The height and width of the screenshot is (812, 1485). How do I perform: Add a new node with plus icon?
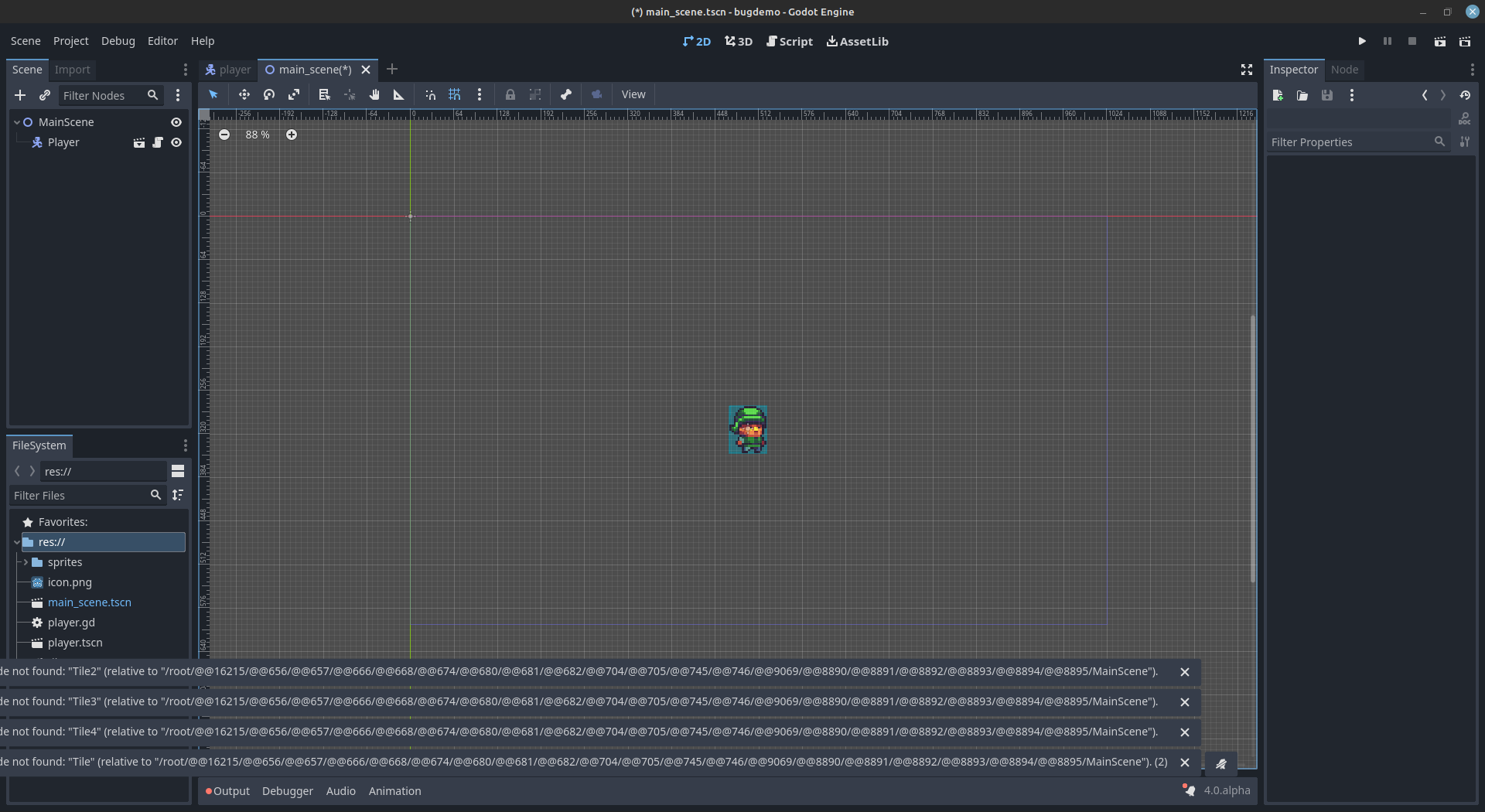pyautogui.click(x=20, y=95)
